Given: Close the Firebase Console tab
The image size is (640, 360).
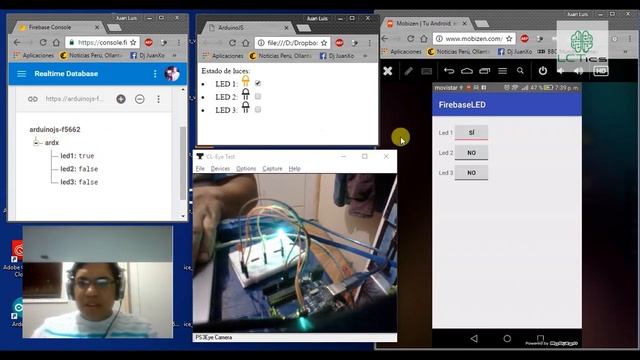Looking at the screenshot, I should pyautogui.click(x=97, y=27).
